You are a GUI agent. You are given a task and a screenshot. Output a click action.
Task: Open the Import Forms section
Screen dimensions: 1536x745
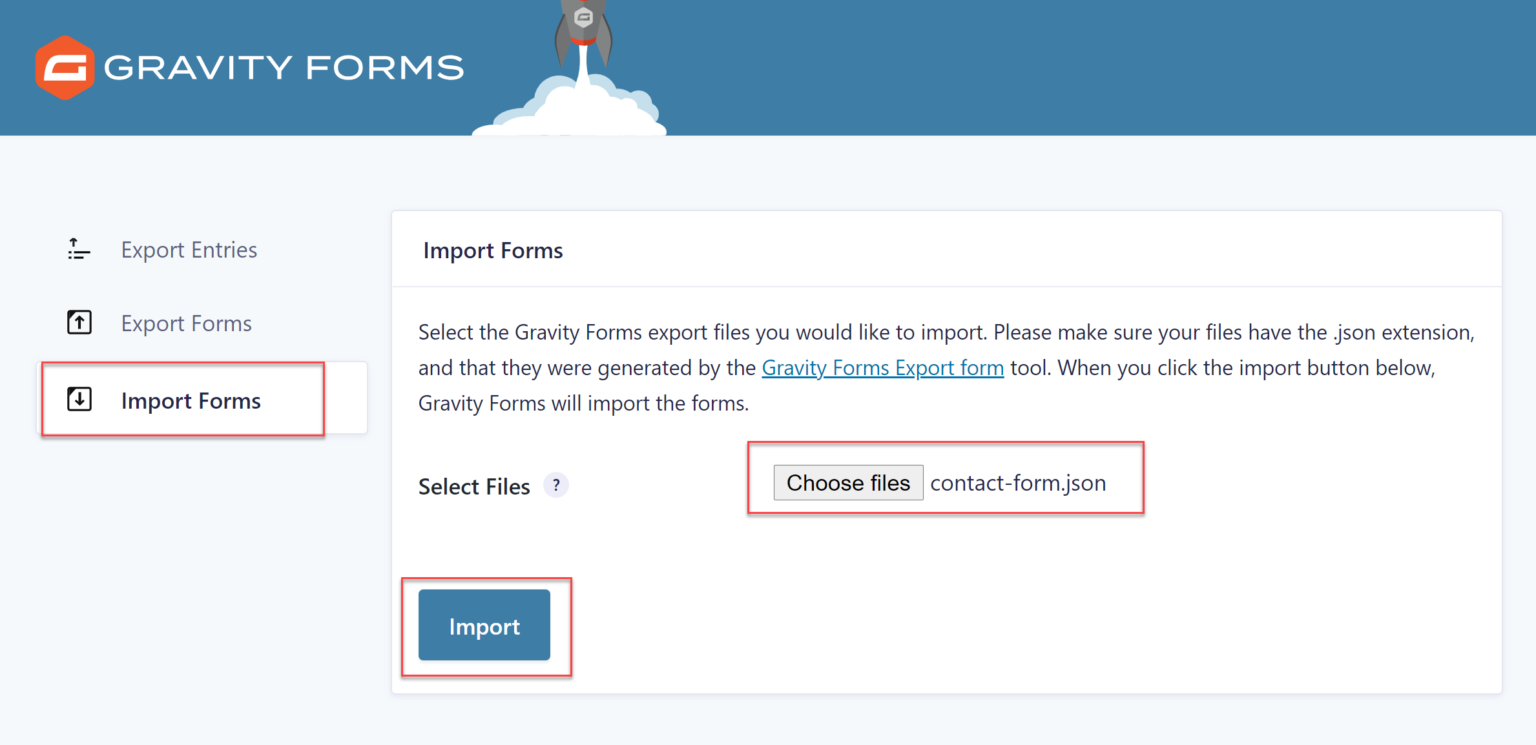click(x=190, y=400)
